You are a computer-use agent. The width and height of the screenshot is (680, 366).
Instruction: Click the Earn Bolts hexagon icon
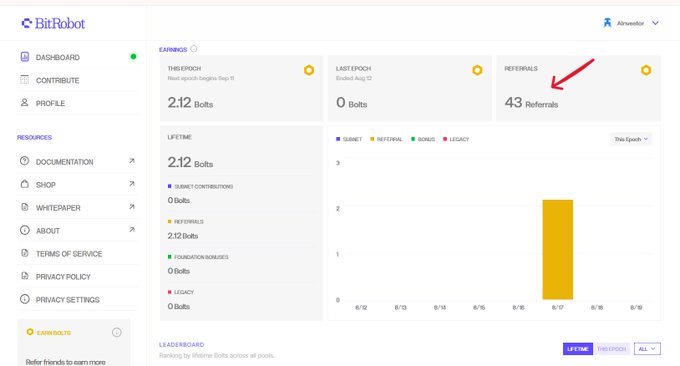pos(30,332)
